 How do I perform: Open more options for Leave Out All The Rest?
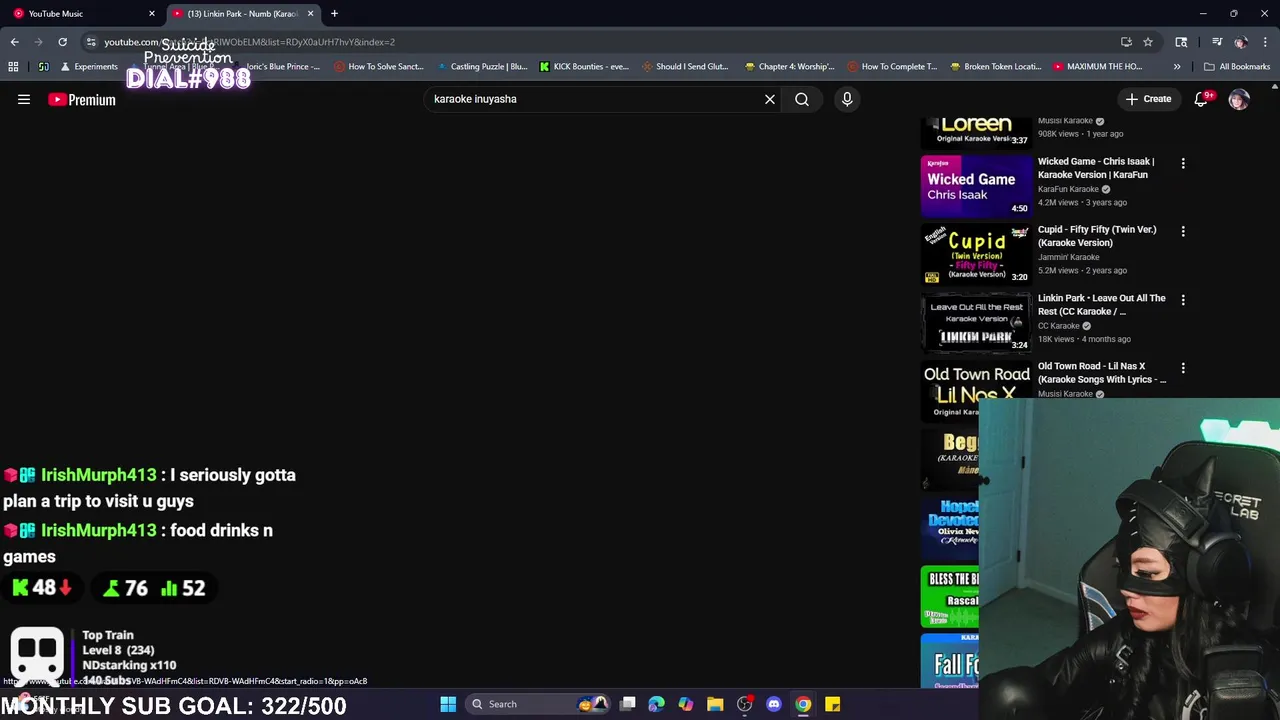[1183, 300]
